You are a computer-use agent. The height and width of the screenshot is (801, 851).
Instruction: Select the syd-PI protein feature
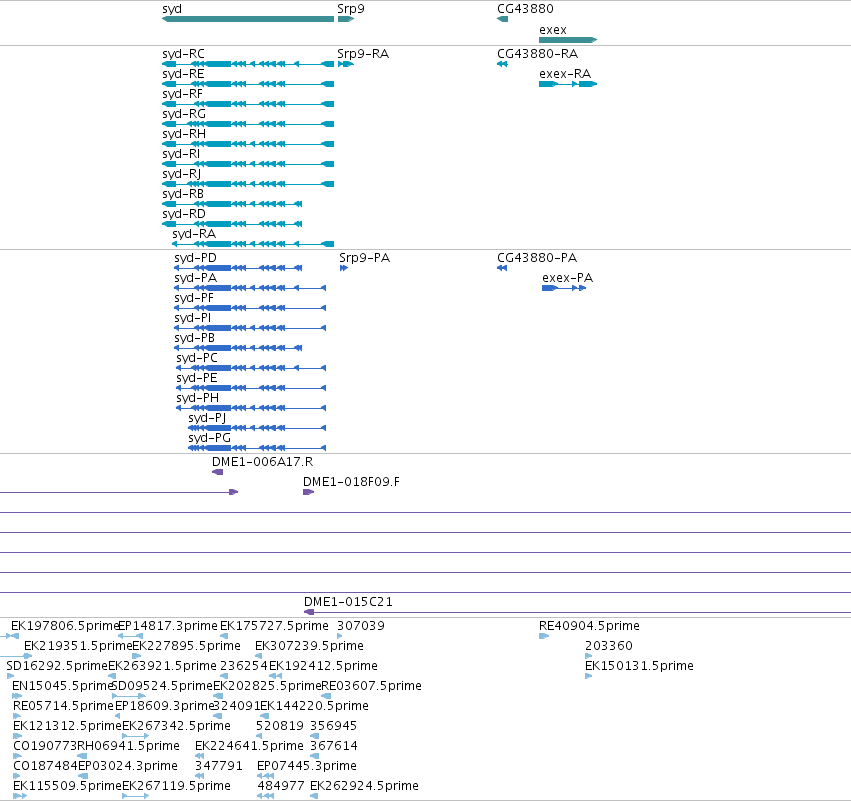(250, 328)
